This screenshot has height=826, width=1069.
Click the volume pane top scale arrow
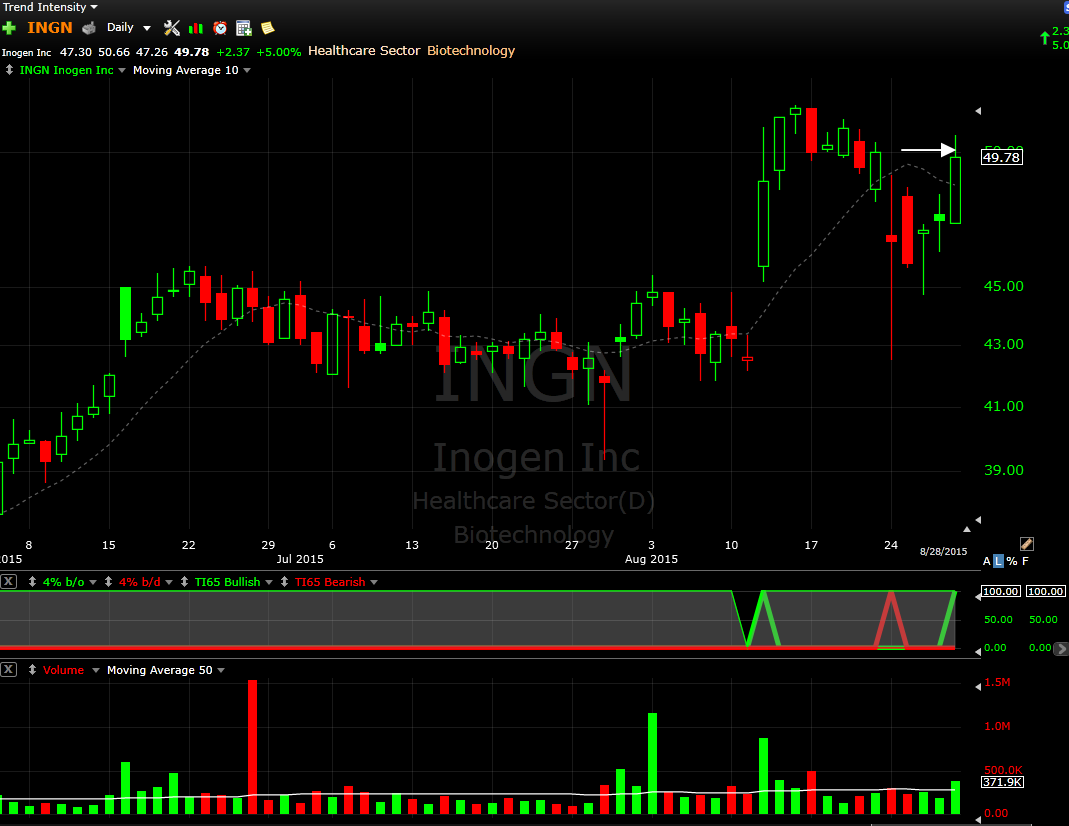978,686
